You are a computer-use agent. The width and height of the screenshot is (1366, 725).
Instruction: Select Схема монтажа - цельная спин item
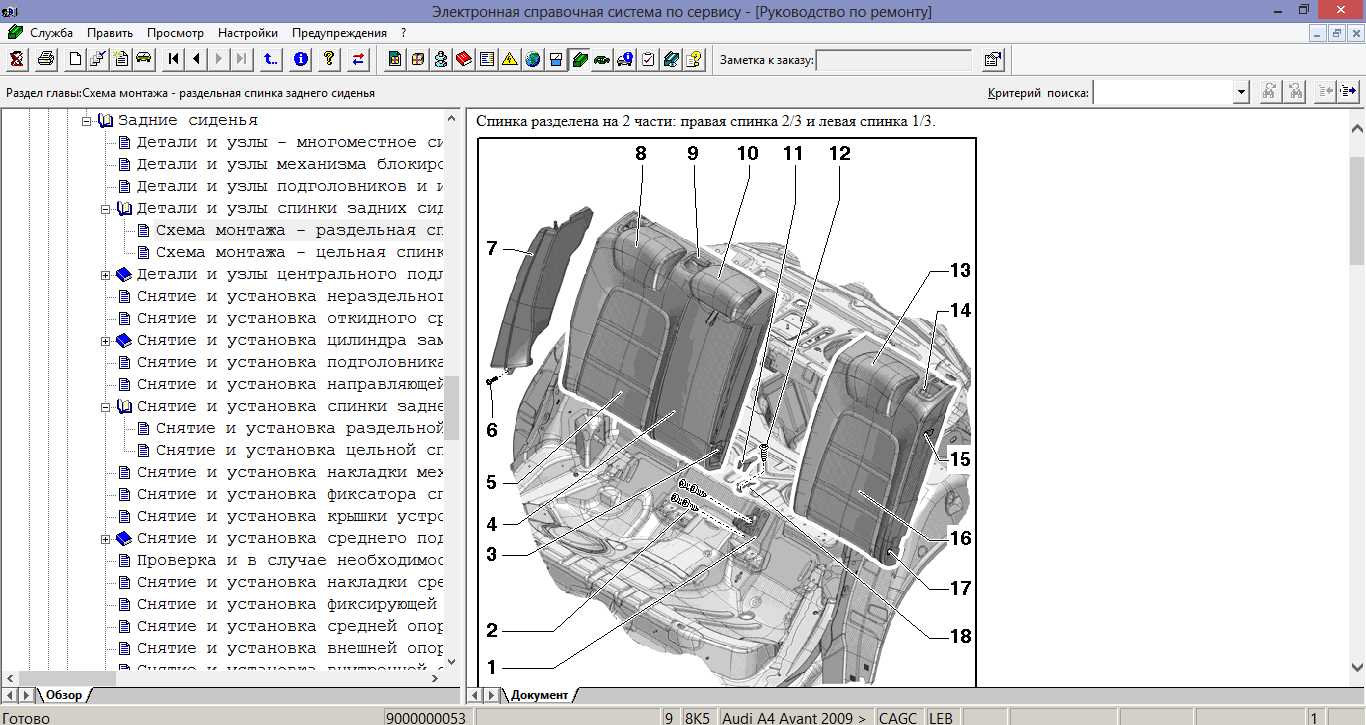point(300,252)
